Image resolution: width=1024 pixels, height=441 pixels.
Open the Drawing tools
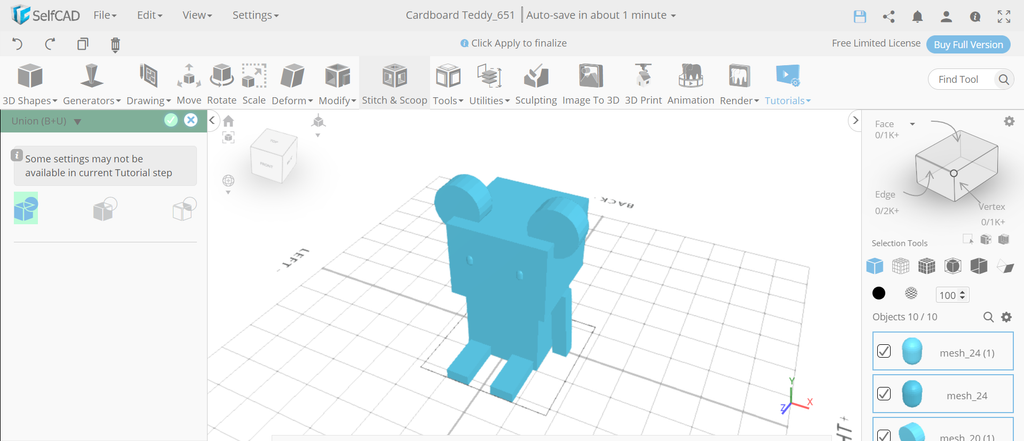pos(149,85)
